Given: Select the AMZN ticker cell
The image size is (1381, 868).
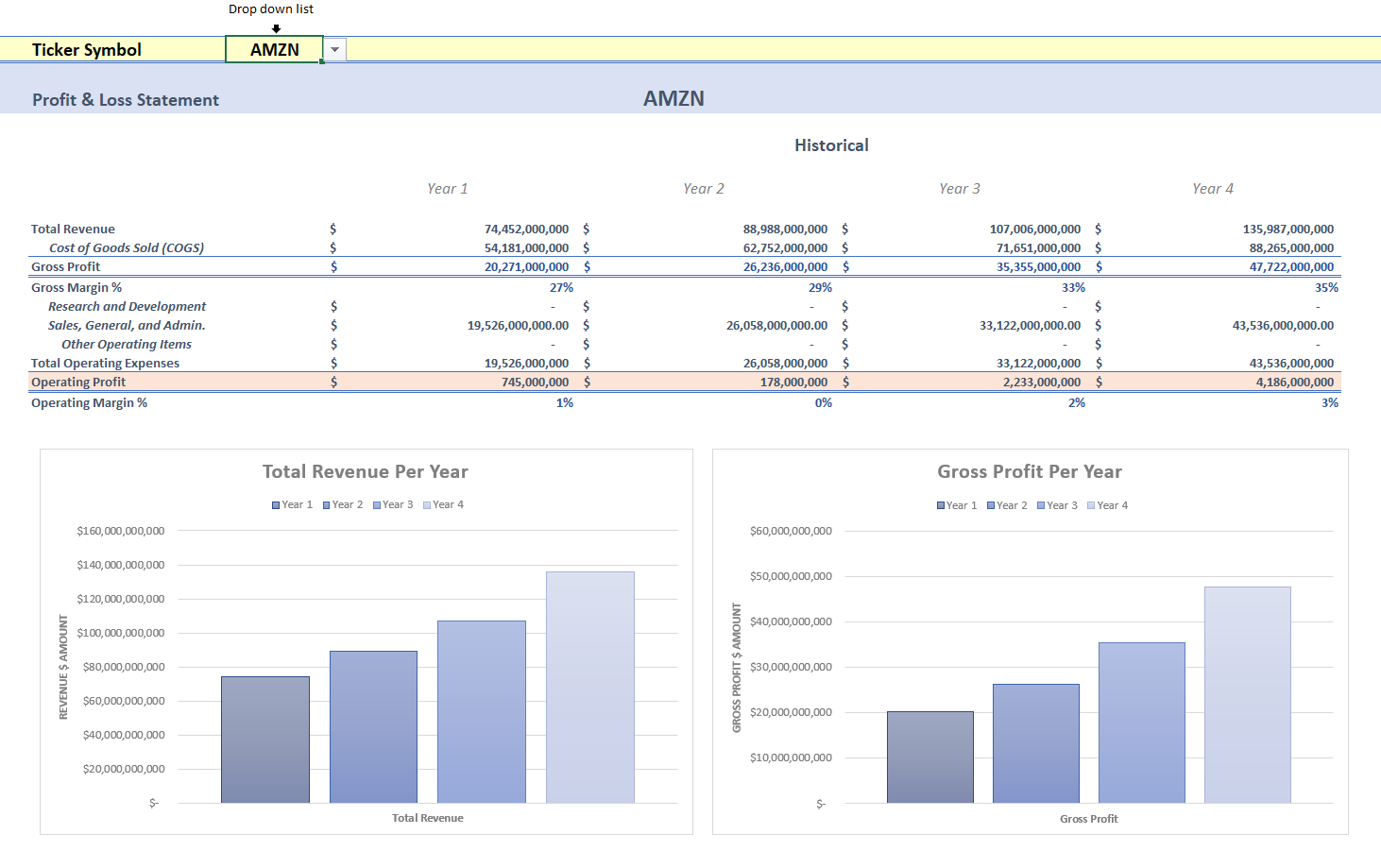Looking at the screenshot, I should [274, 48].
